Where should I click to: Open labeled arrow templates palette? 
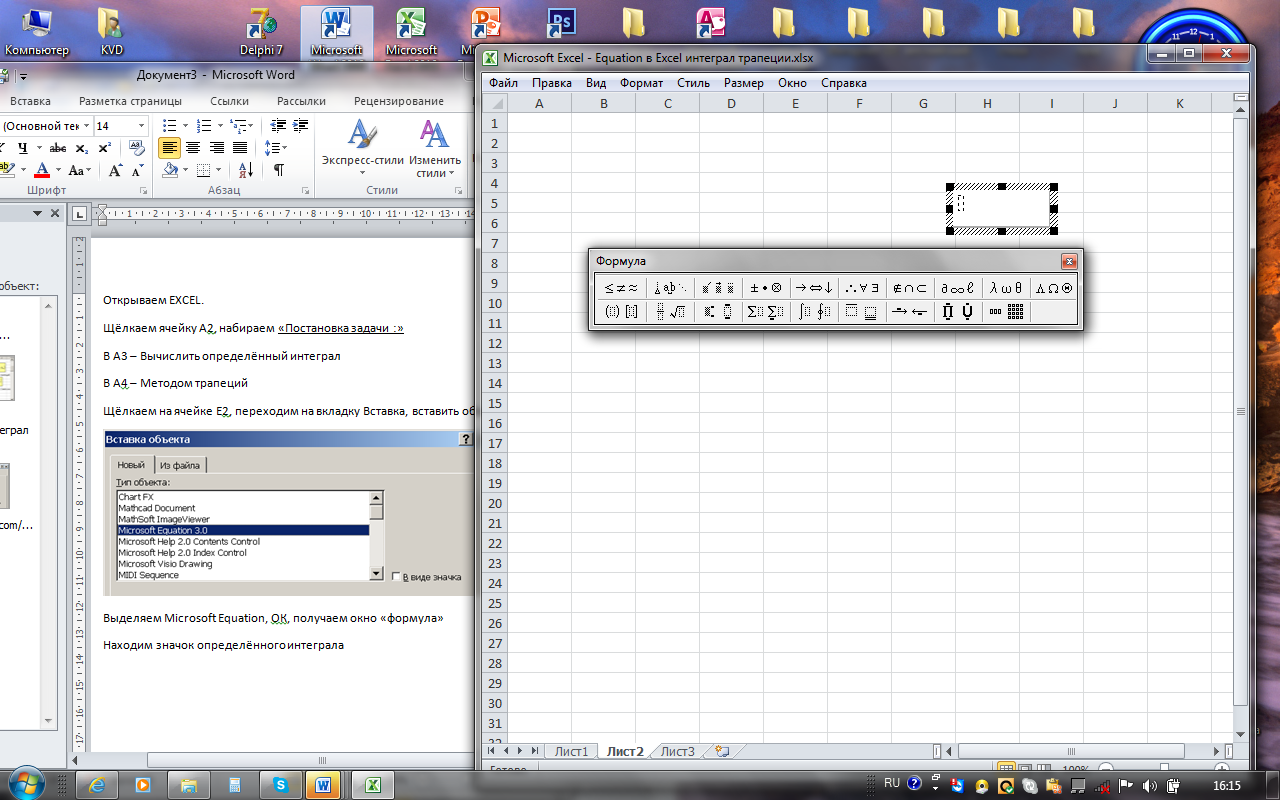(x=910, y=312)
